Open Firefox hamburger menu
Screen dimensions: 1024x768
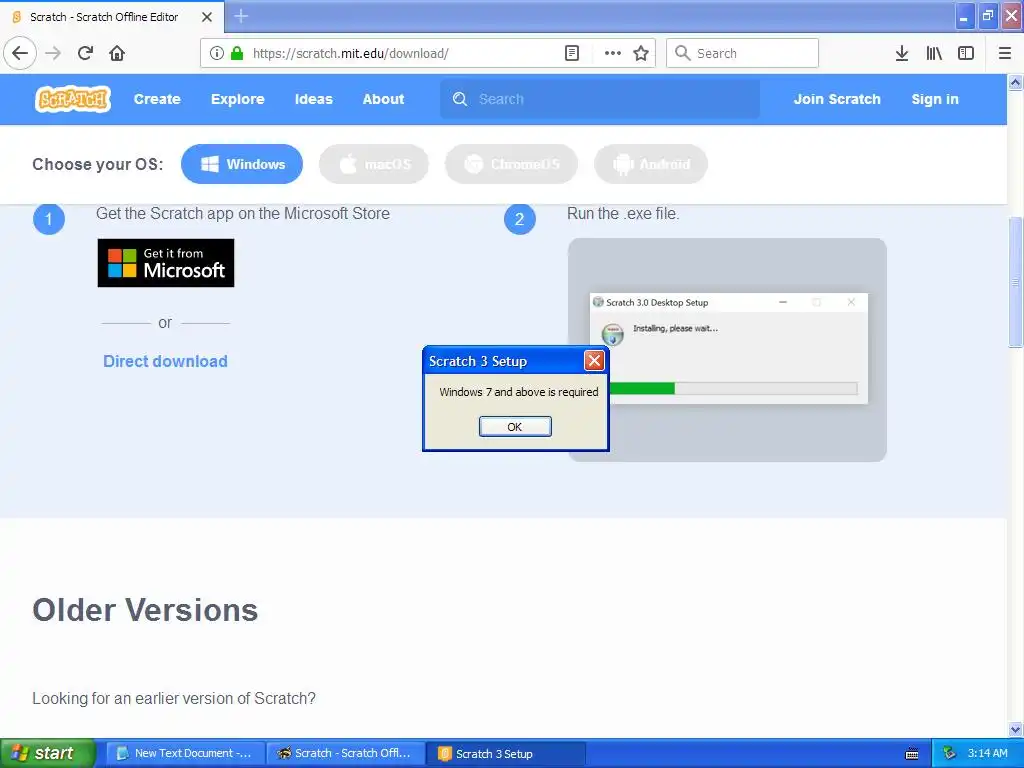tap(1005, 53)
